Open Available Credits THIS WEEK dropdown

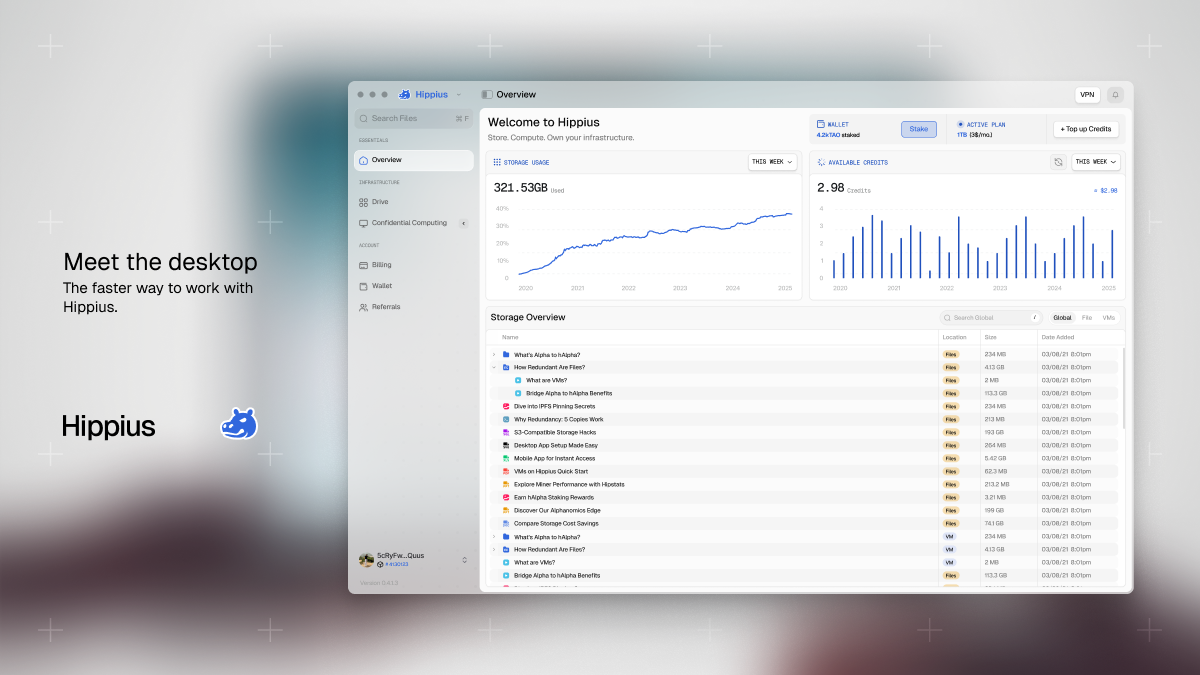[1096, 162]
